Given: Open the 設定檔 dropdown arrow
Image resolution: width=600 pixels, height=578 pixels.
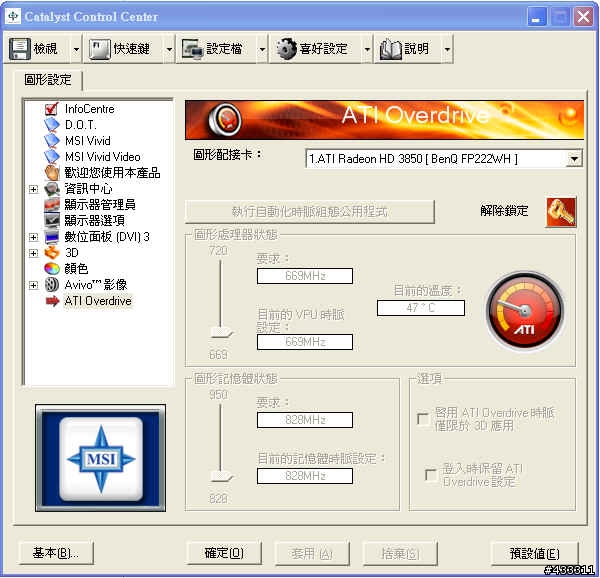Looking at the screenshot, I should [x=262, y=49].
